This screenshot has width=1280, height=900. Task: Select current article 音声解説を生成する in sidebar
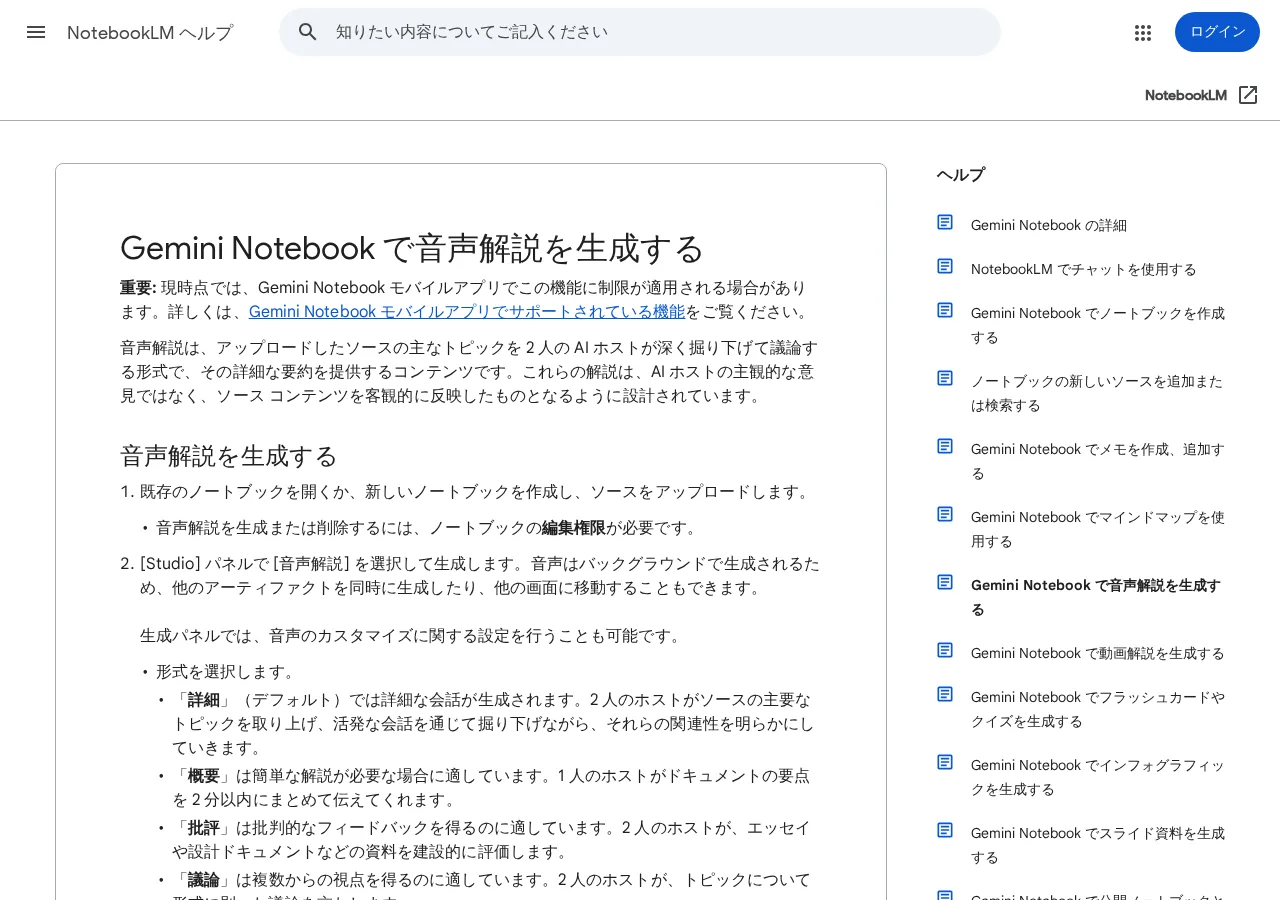[x=1096, y=597]
